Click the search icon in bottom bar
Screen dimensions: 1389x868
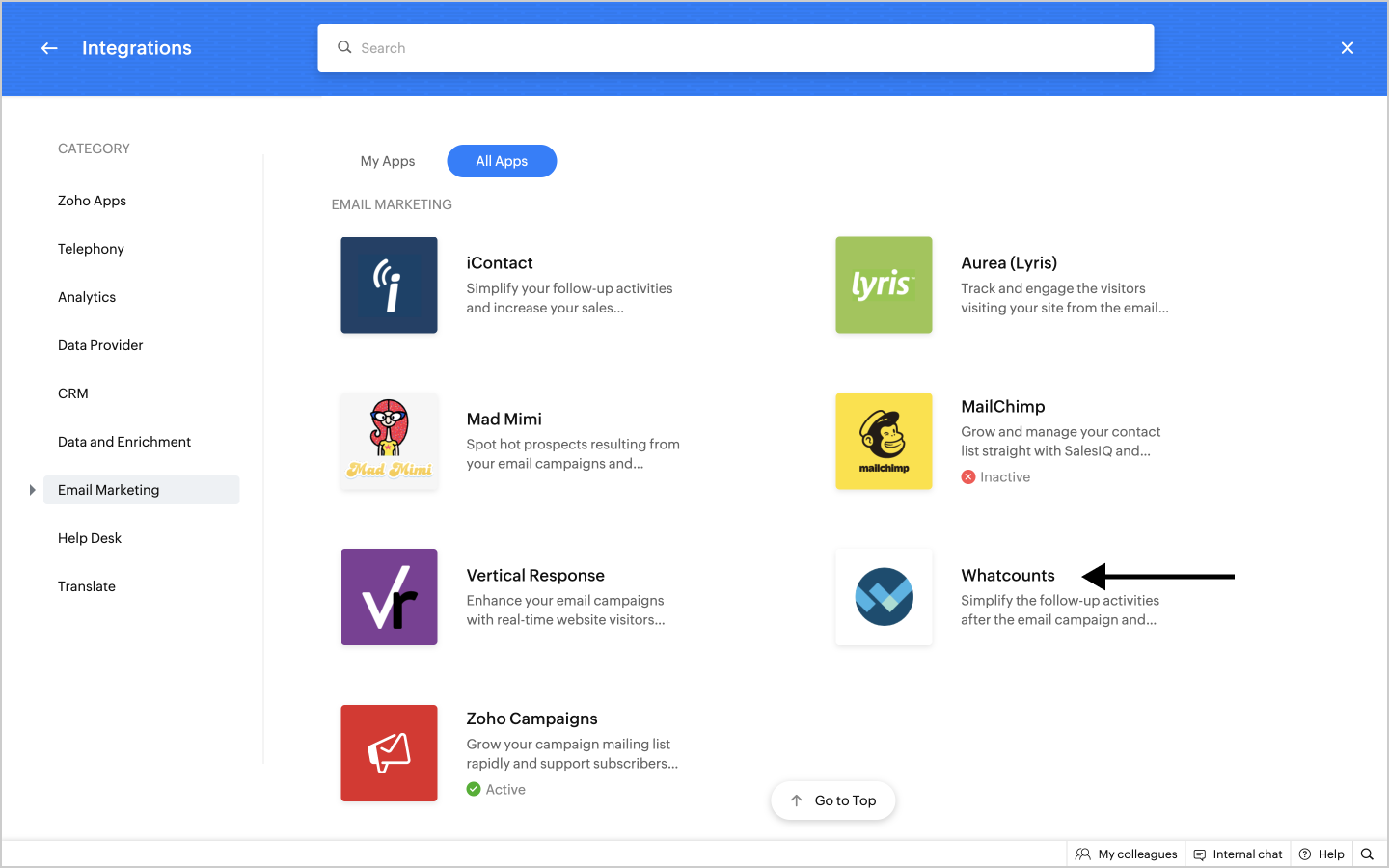[1367, 854]
